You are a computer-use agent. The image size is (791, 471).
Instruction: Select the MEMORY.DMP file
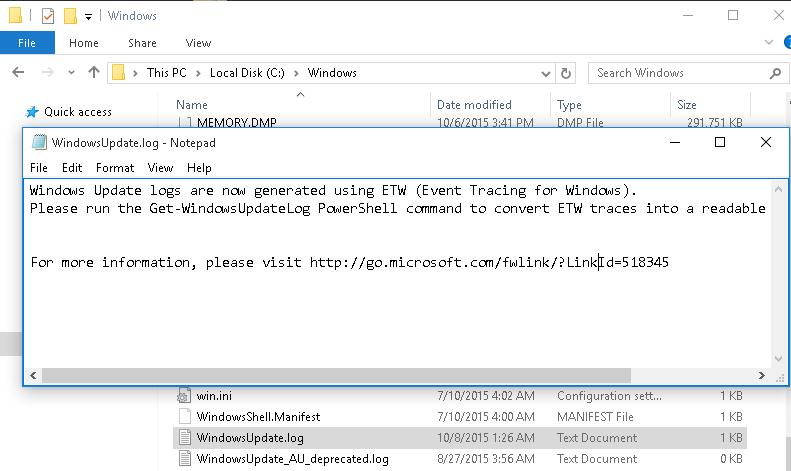[x=236, y=123]
